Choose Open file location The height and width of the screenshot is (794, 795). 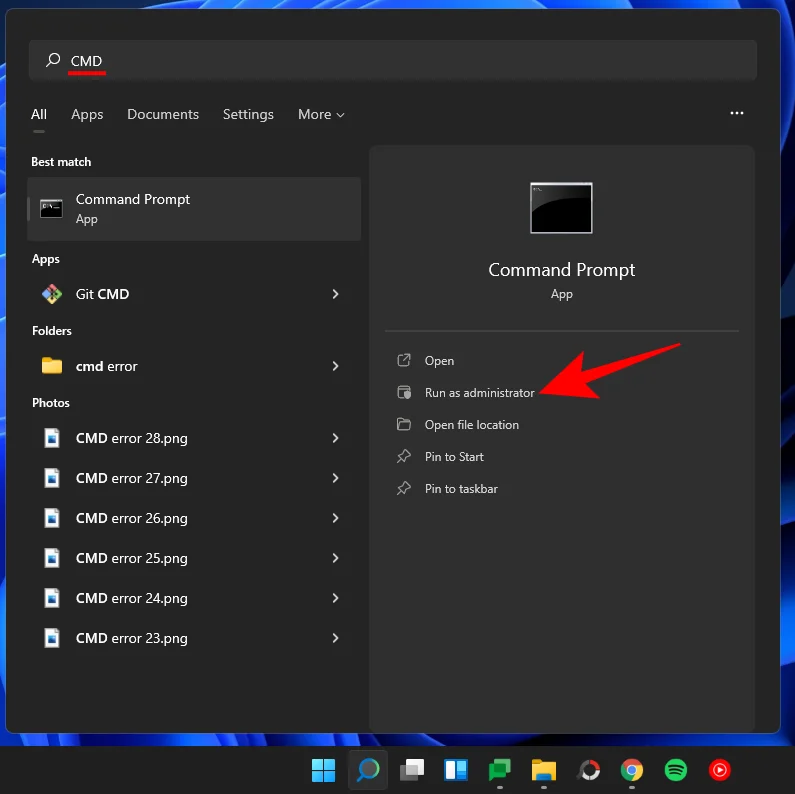coord(471,425)
